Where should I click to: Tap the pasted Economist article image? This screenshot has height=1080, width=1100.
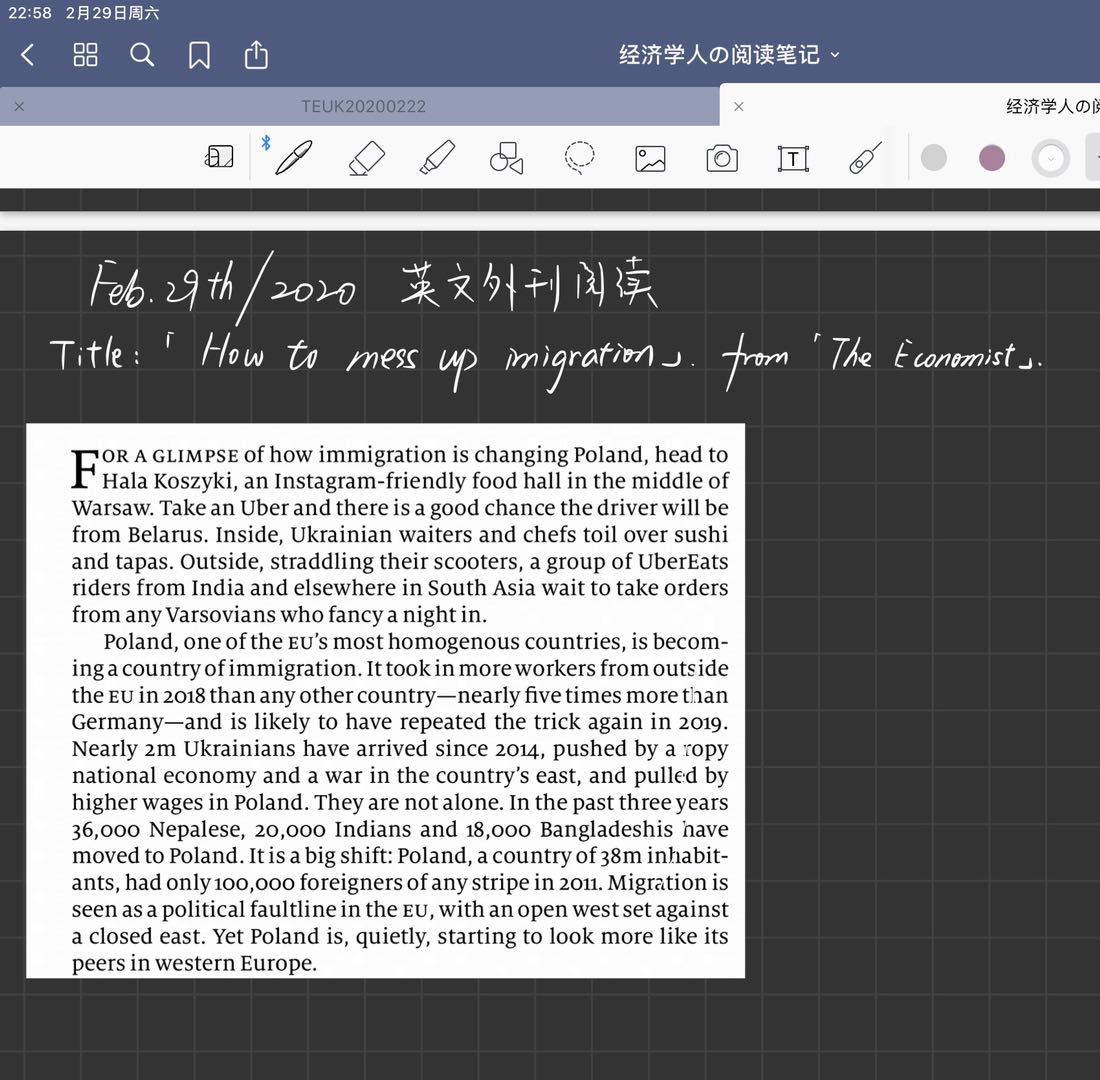coord(385,700)
